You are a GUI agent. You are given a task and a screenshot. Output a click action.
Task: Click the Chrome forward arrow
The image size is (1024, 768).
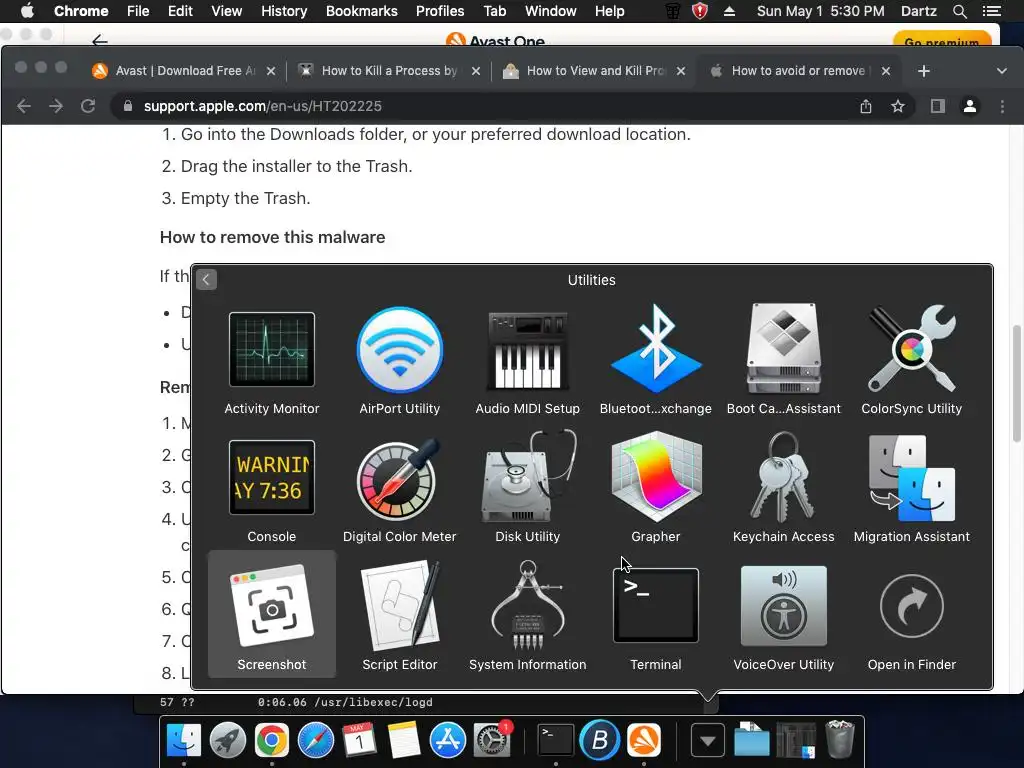56,106
